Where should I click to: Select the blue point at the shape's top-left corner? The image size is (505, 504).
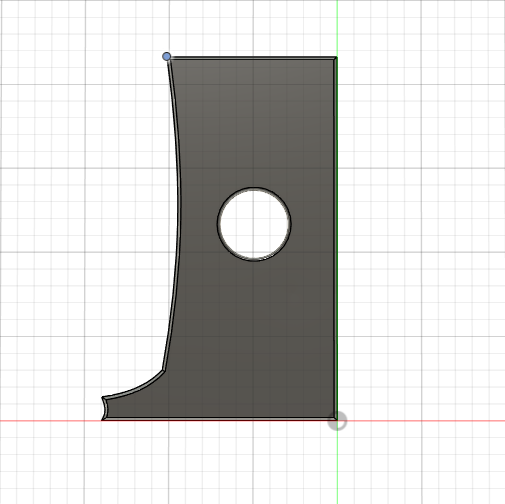coord(167,57)
